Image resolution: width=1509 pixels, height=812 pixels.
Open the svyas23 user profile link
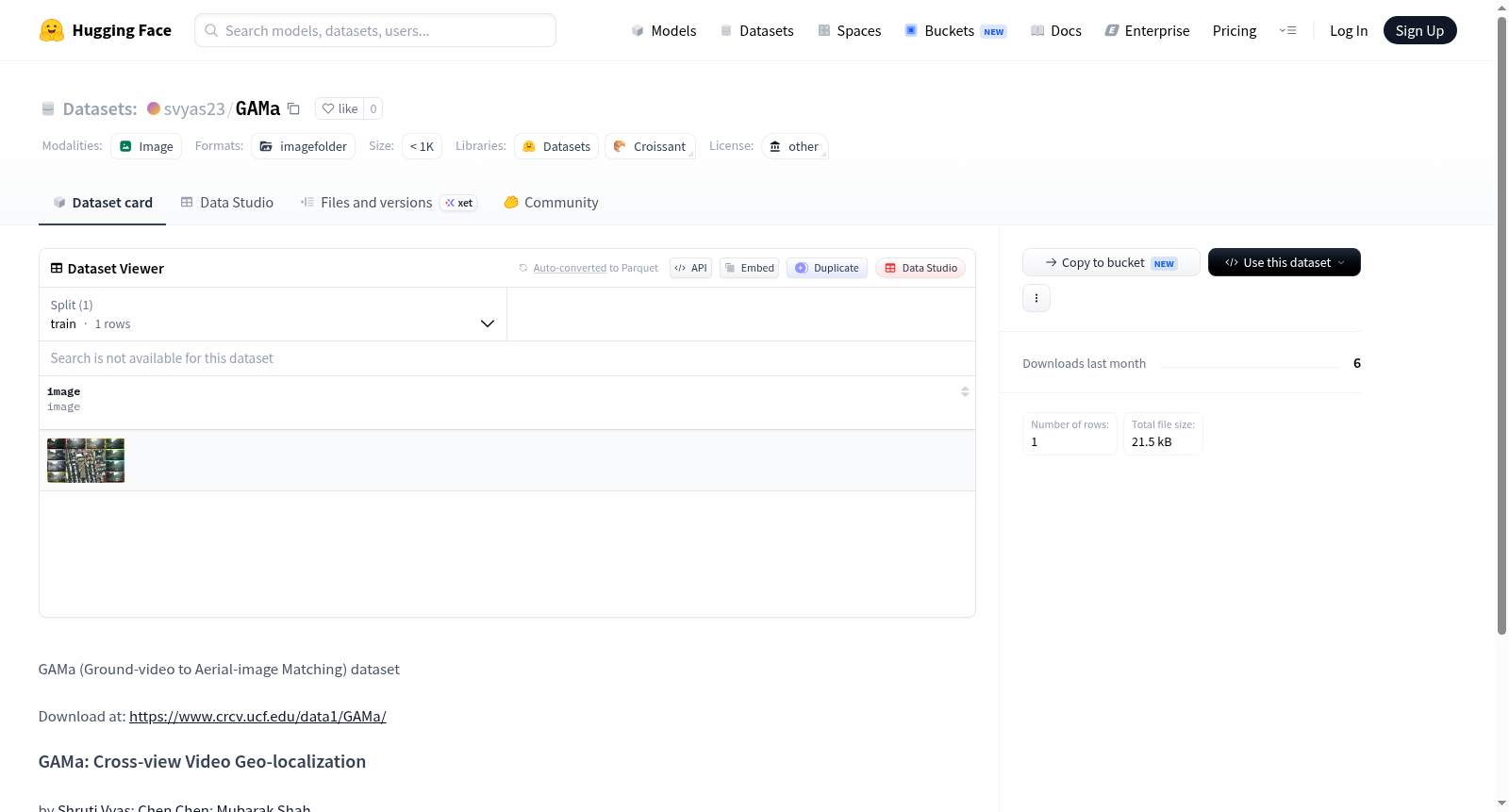click(x=194, y=108)
